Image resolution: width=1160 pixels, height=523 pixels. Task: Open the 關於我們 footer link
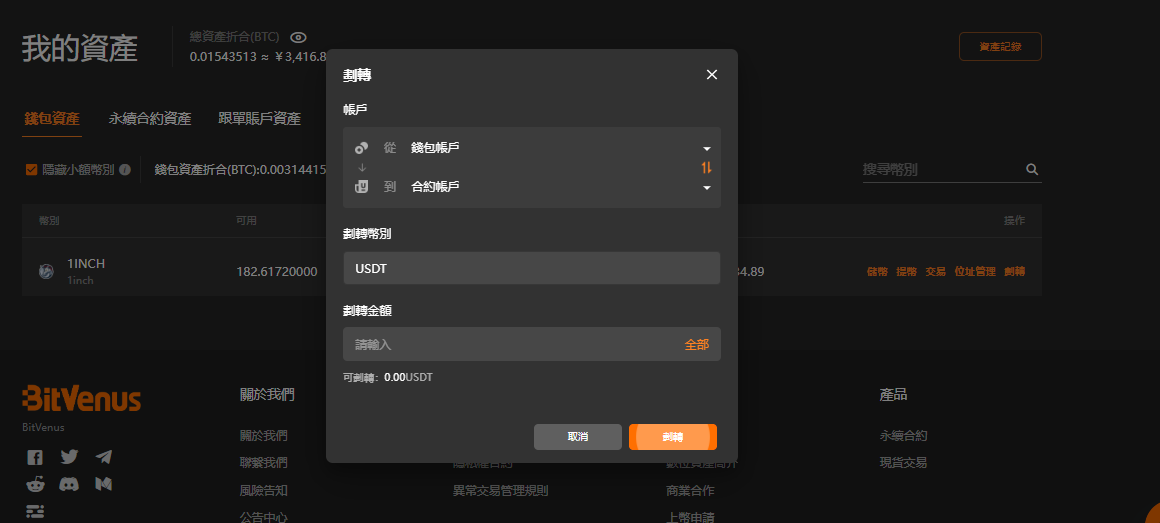click(x=263, y=436)
